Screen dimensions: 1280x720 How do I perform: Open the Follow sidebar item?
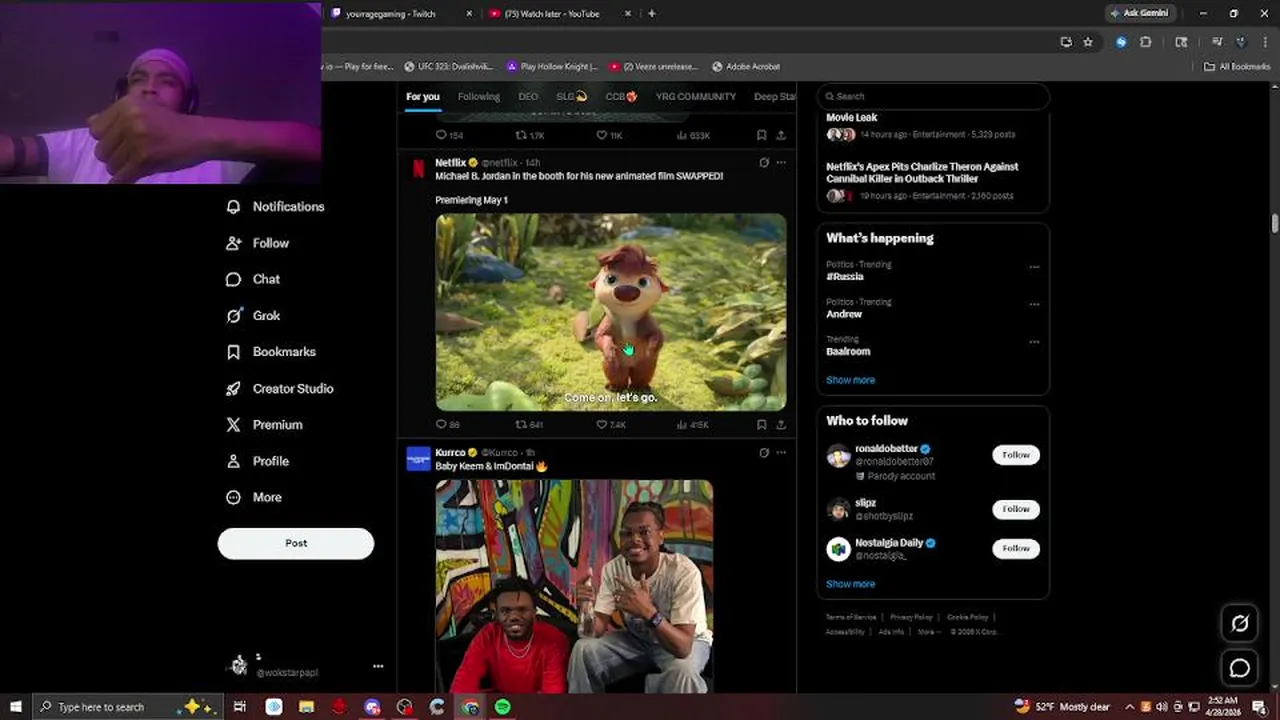258,243
